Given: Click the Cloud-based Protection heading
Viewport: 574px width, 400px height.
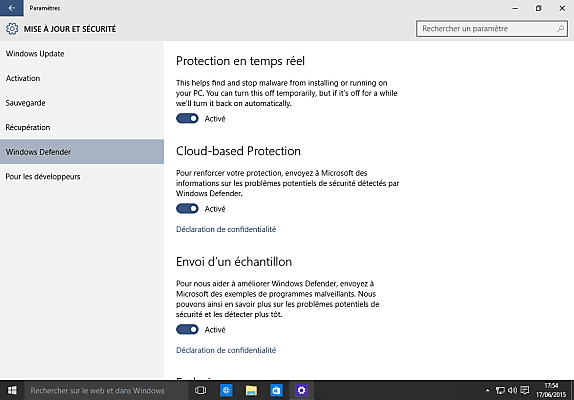Looking at the screenshot, I should pyautogui.click(x=238, y=151).
